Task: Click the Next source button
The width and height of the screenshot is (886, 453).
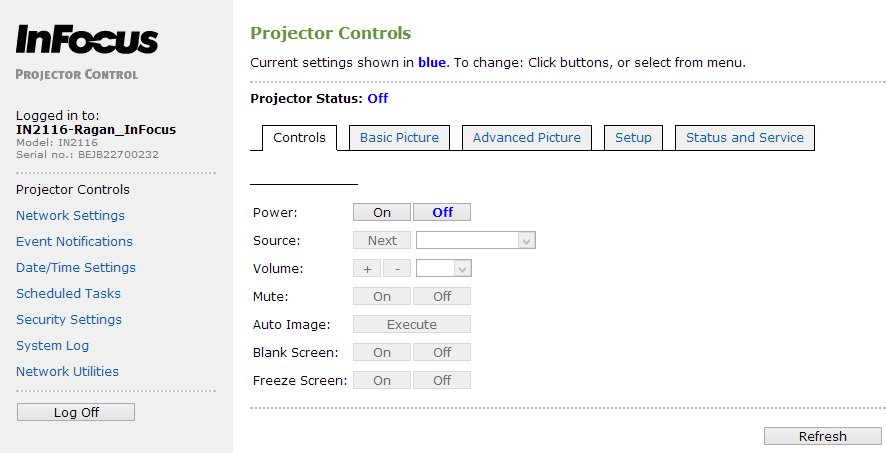Action: (x=382, y=240)
